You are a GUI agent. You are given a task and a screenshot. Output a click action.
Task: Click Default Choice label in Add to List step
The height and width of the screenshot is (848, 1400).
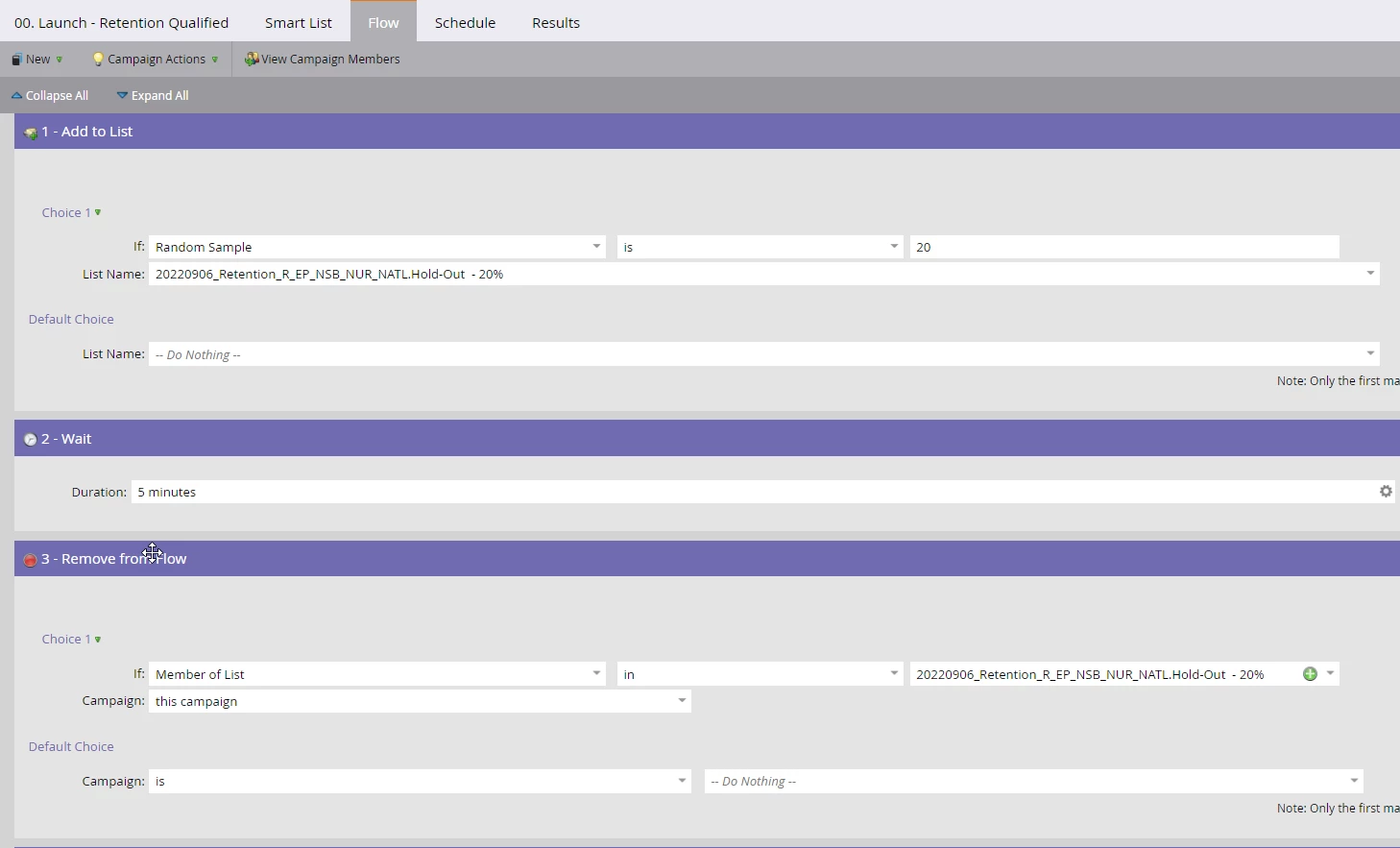coord(71,320)
